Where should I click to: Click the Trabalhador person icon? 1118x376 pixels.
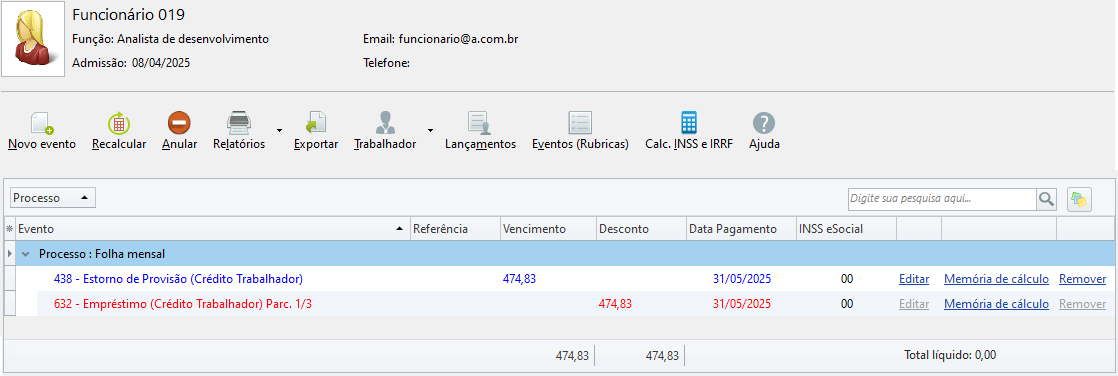pos(385,123)
